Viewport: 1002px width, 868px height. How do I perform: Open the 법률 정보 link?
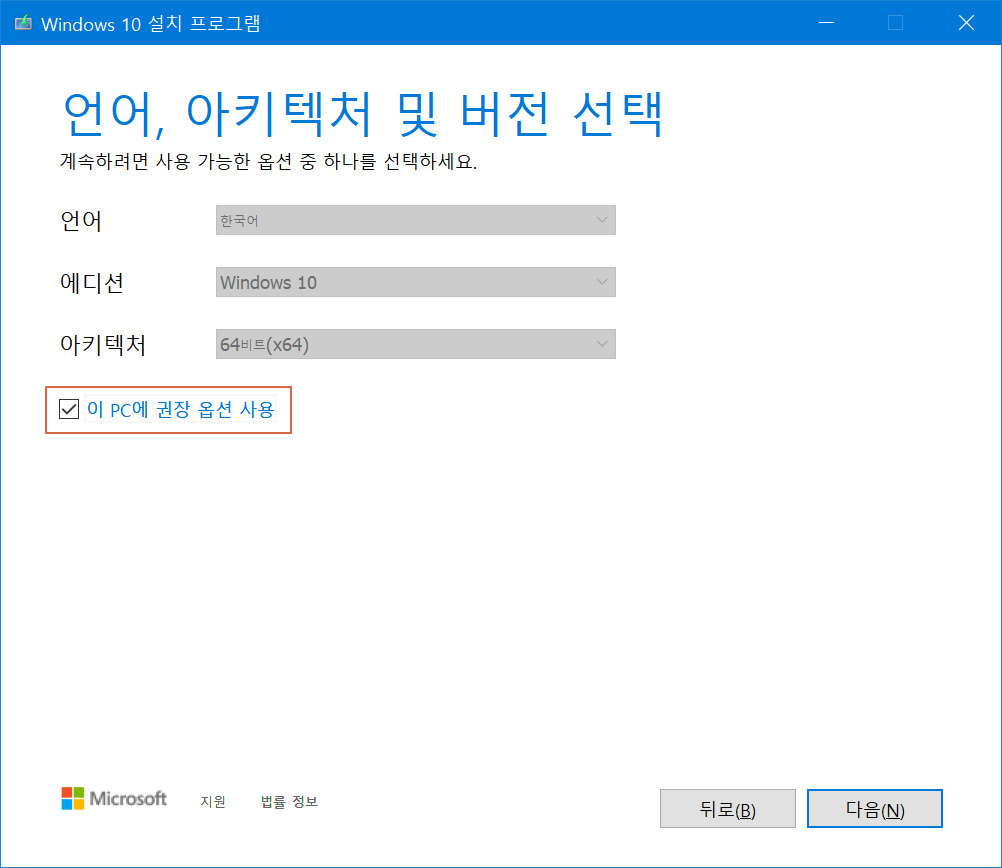289,801
